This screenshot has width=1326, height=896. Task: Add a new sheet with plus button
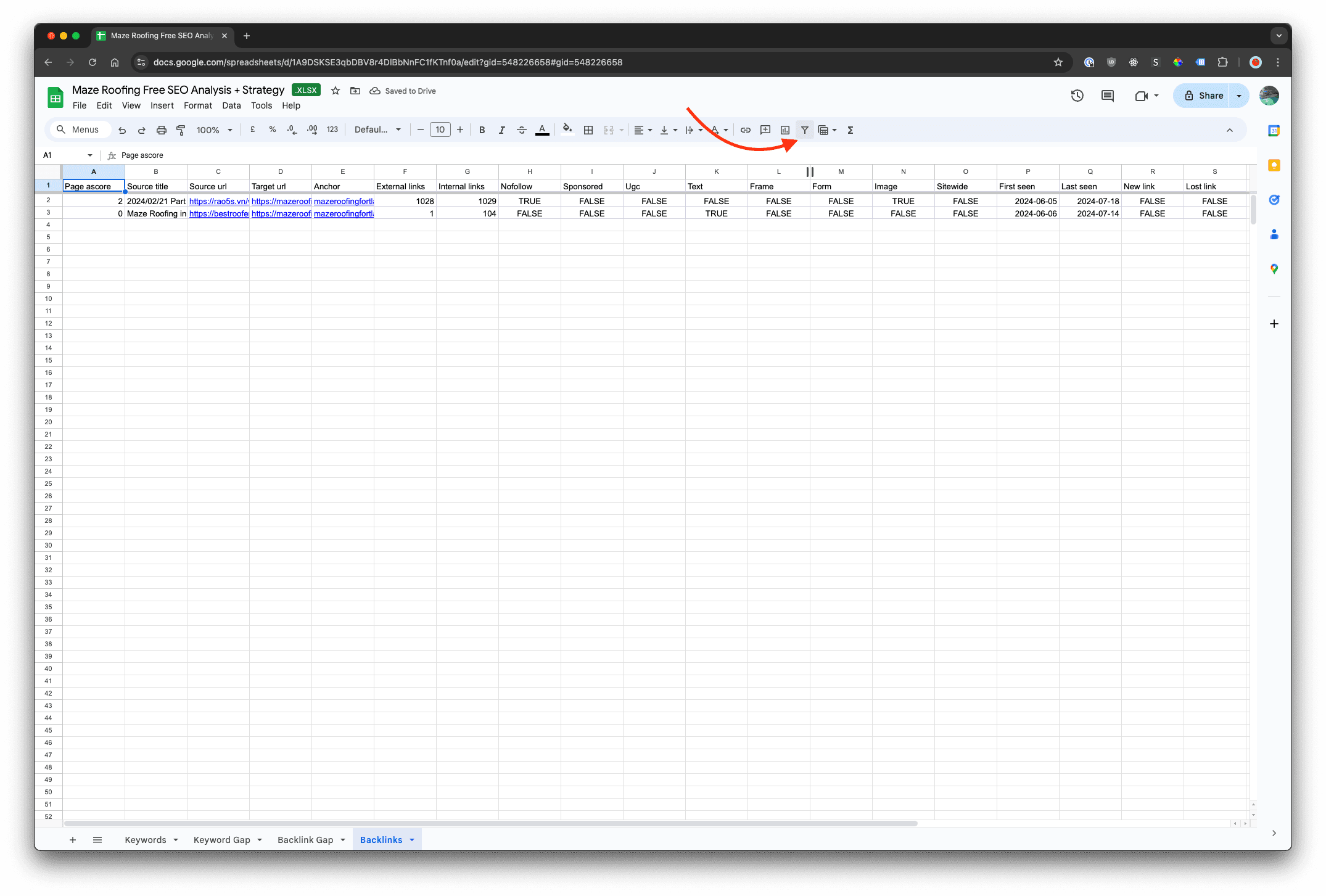click(x=73, y=840)
